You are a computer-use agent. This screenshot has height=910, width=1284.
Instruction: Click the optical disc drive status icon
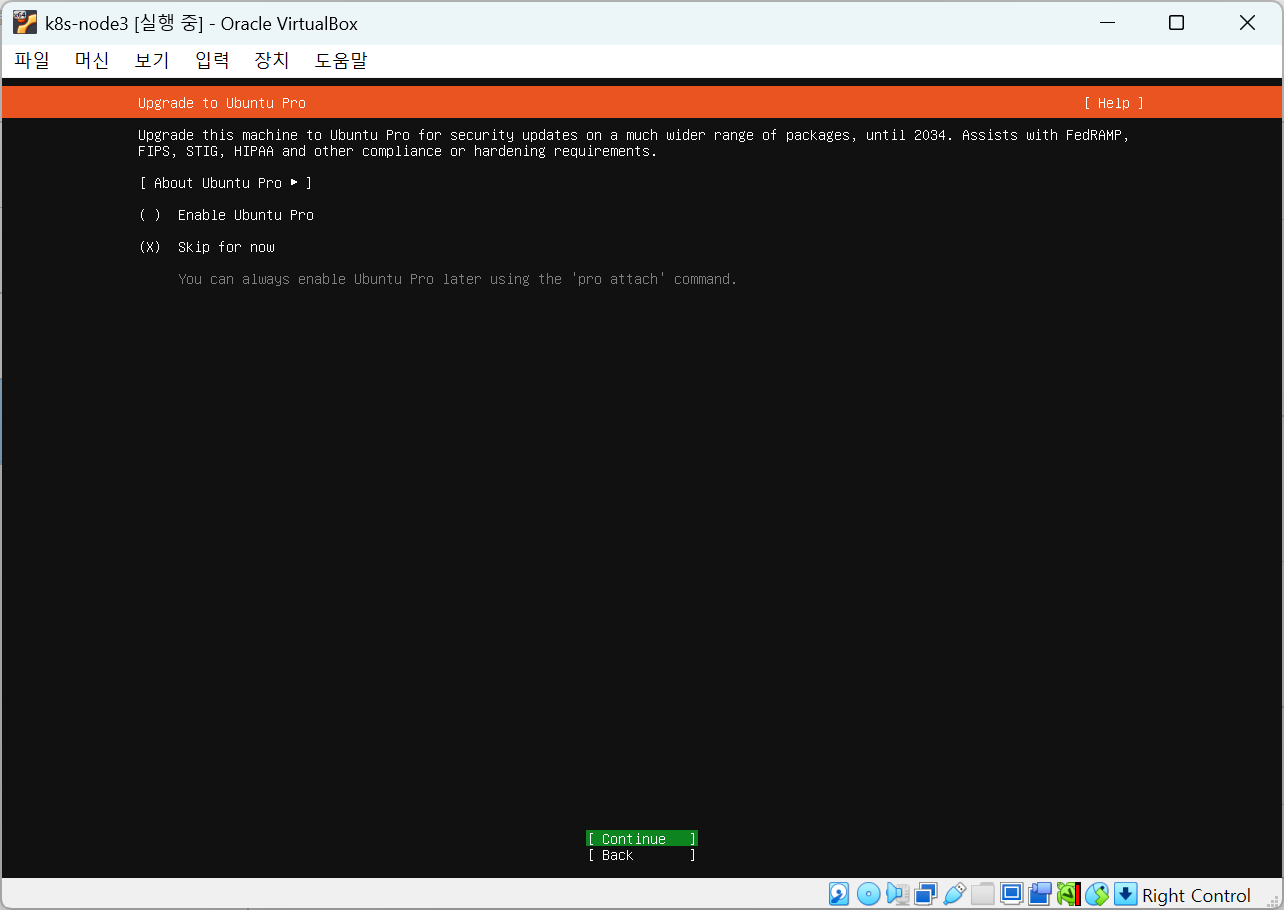pos(869,894)
